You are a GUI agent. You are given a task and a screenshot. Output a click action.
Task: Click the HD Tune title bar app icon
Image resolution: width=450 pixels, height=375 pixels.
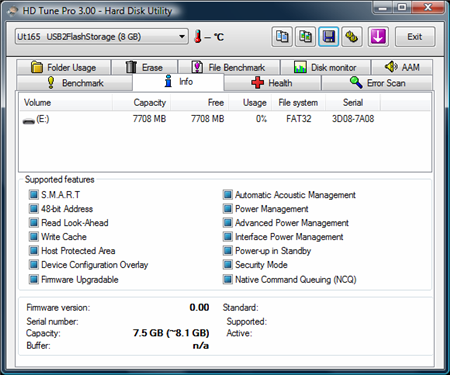tap(13, 11)
